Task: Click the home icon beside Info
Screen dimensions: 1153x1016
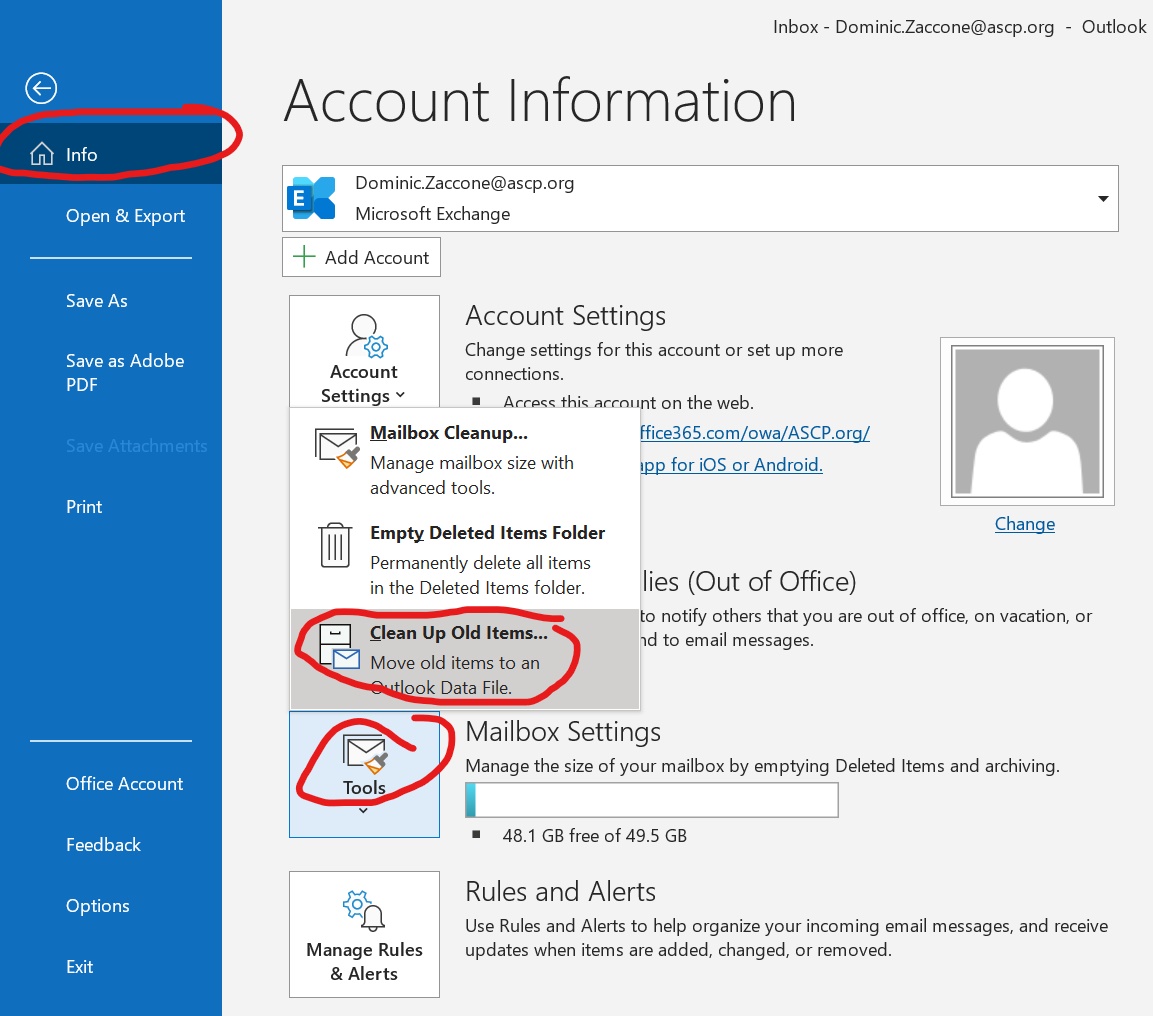Action: [41, 154]
